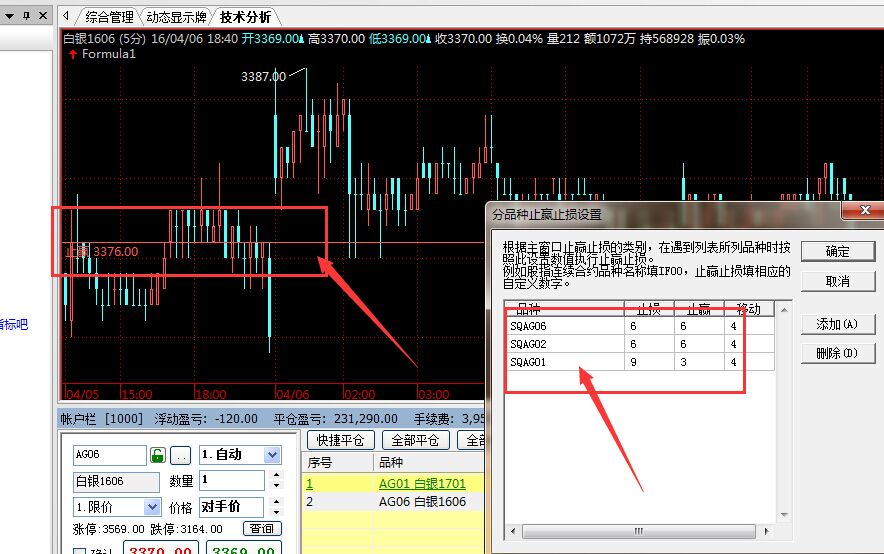The width and height of the screenshot is (884, 554).
Task: Click the AG06 contract code input field
Action: click(109, 455)
